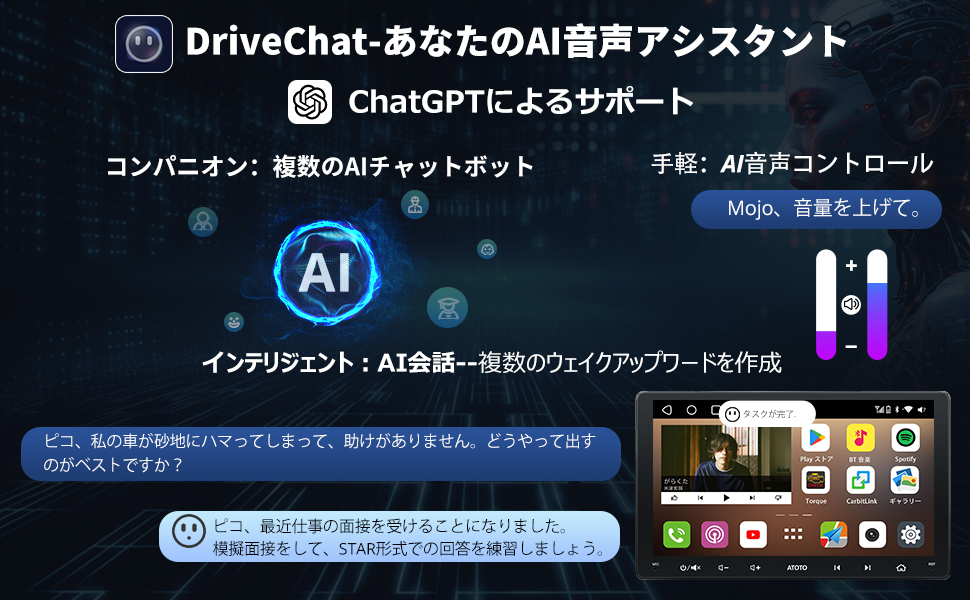The width and height of the screenshot is (970, 600).
Task: Go to next track in the music widget
Action: point(752,498)
